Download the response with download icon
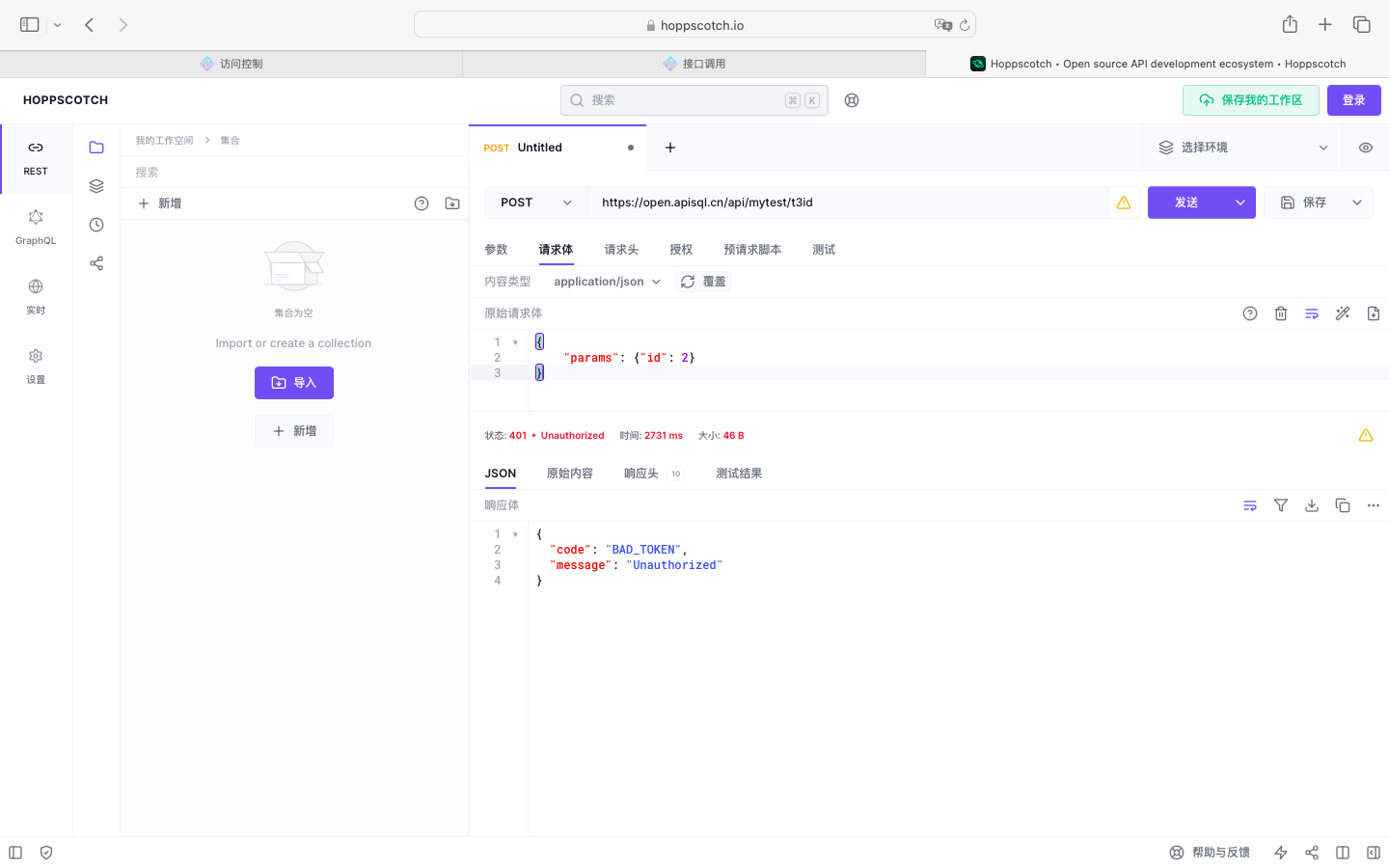Viewport: 1389px width, 868px height. (1312, 505)
